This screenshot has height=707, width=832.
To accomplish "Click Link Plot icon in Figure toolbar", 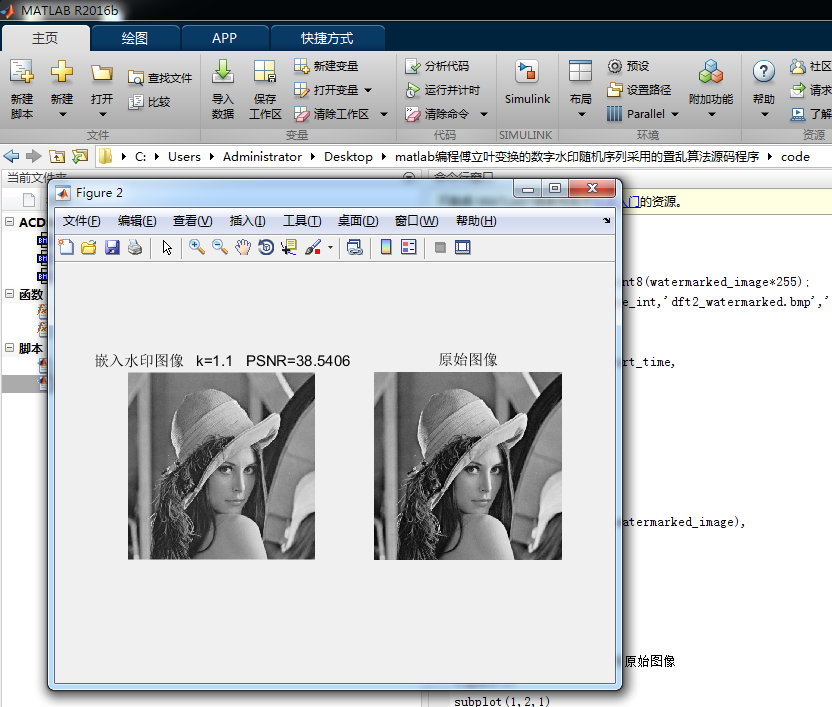I will tap(354, 247).
